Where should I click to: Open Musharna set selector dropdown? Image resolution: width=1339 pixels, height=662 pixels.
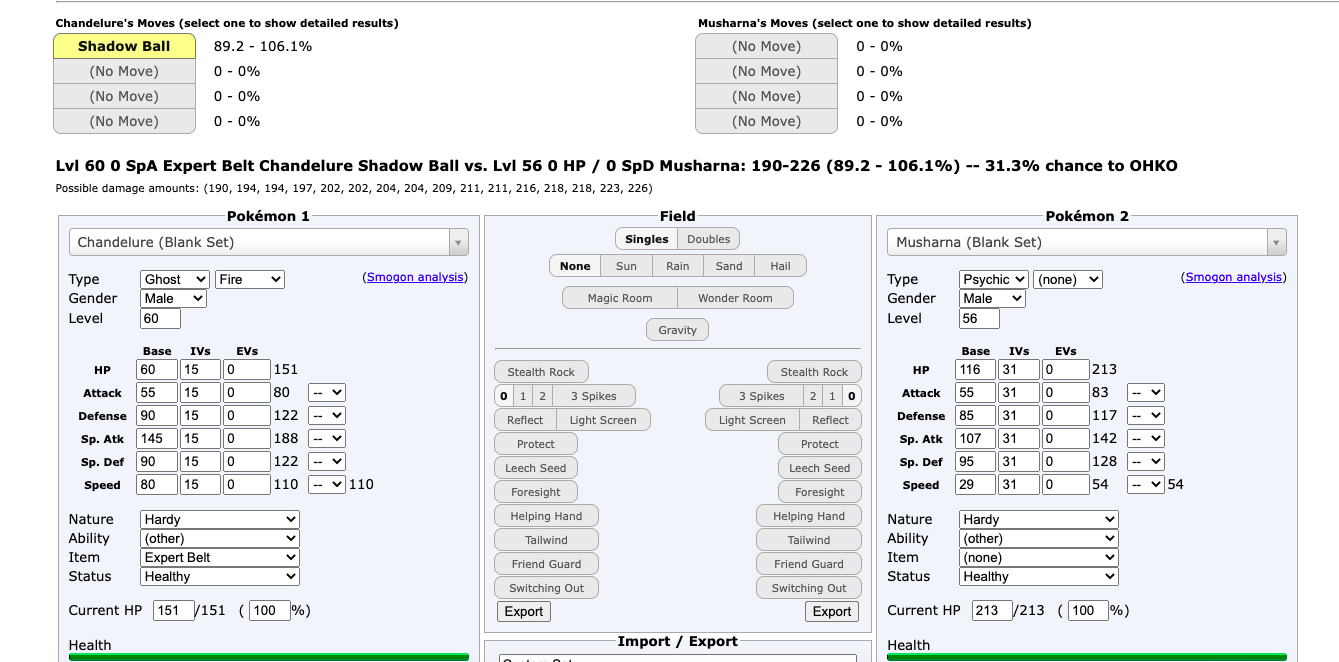coord(1087,242)
